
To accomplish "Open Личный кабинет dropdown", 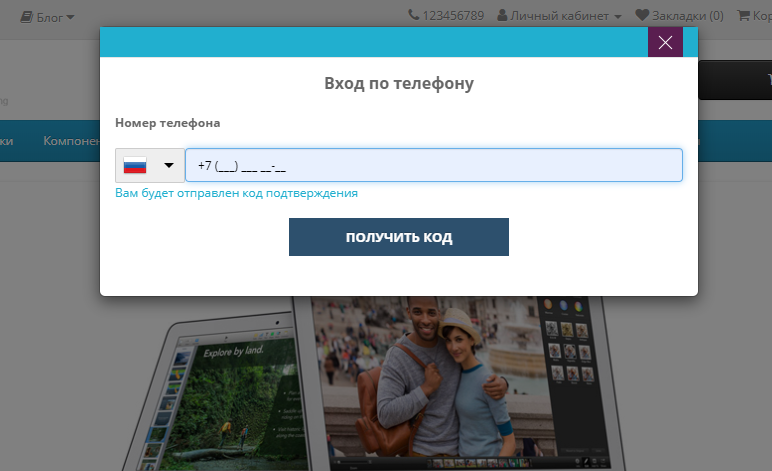I will click(x=559, y=16).
